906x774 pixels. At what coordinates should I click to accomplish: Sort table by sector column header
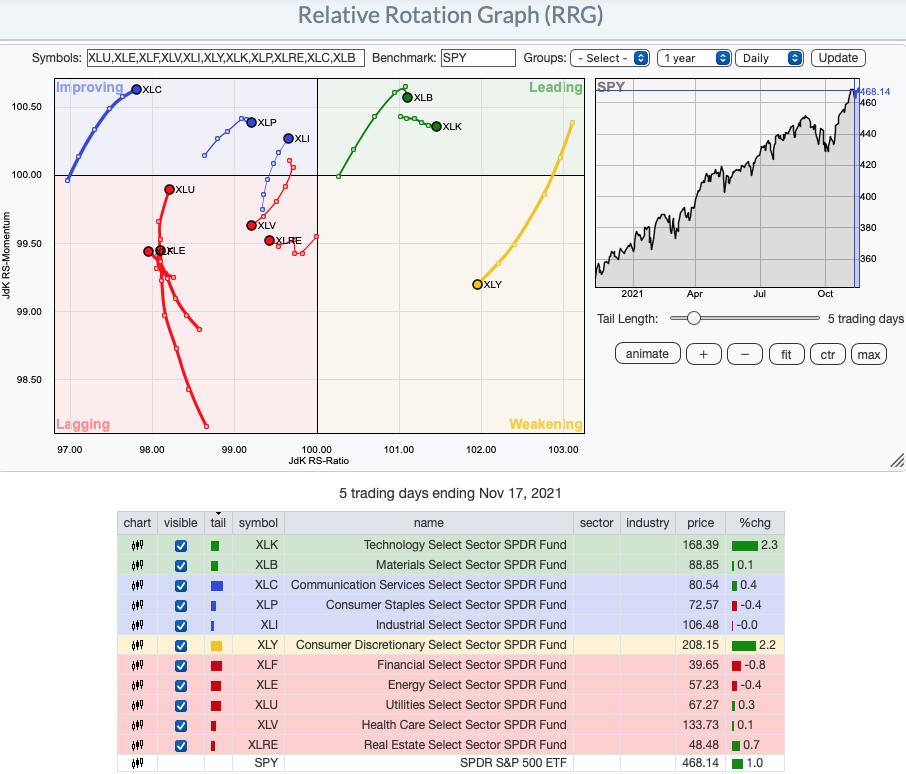tap(596, 523)
